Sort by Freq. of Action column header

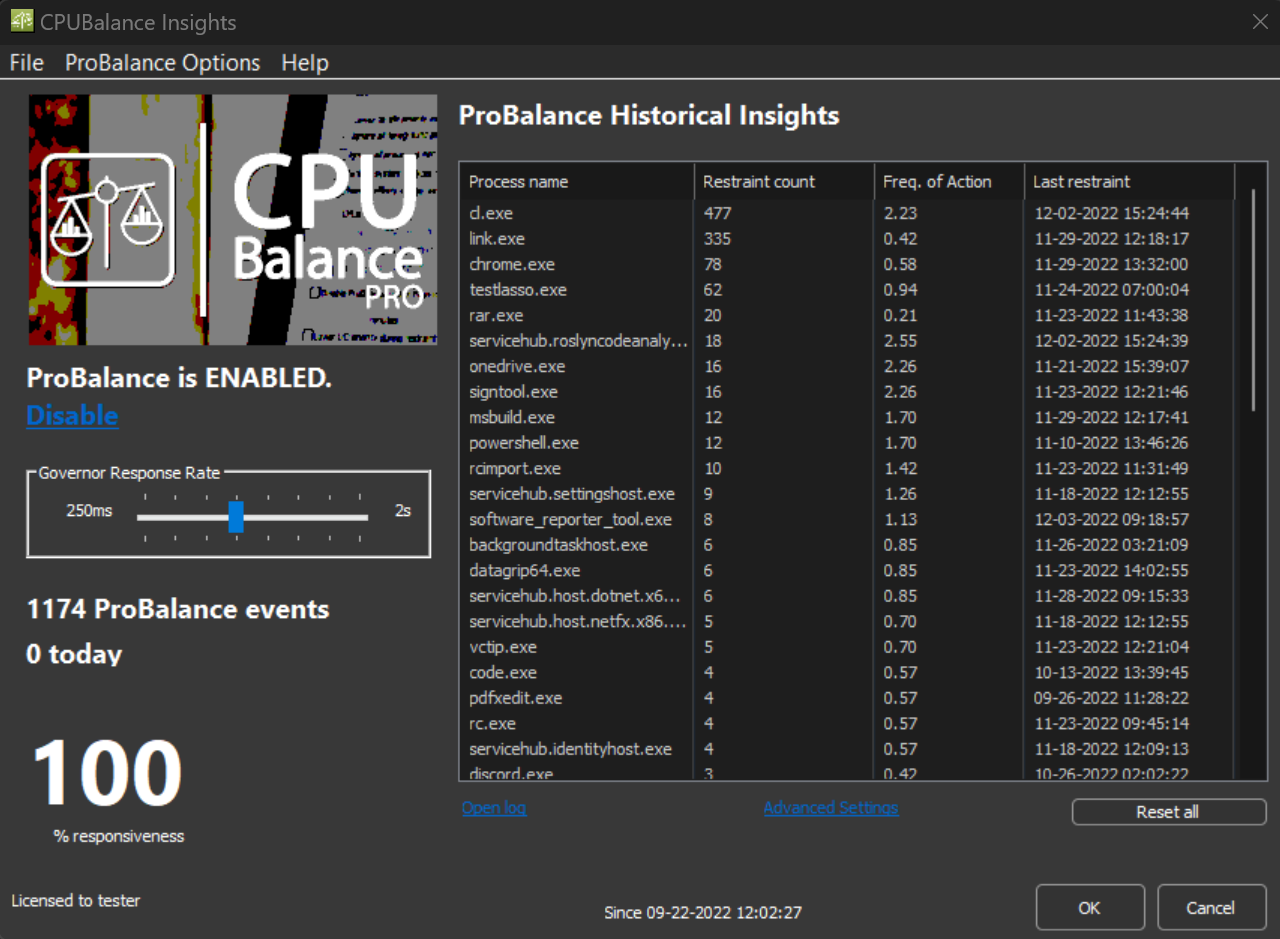point(949,181)
